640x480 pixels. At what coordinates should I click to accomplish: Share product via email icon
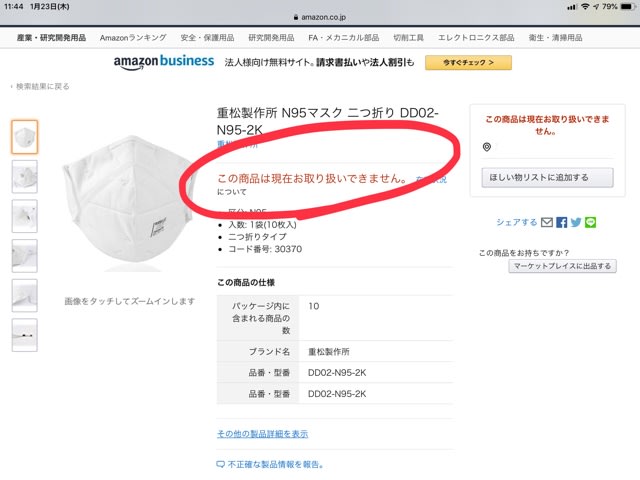point(547,222)
